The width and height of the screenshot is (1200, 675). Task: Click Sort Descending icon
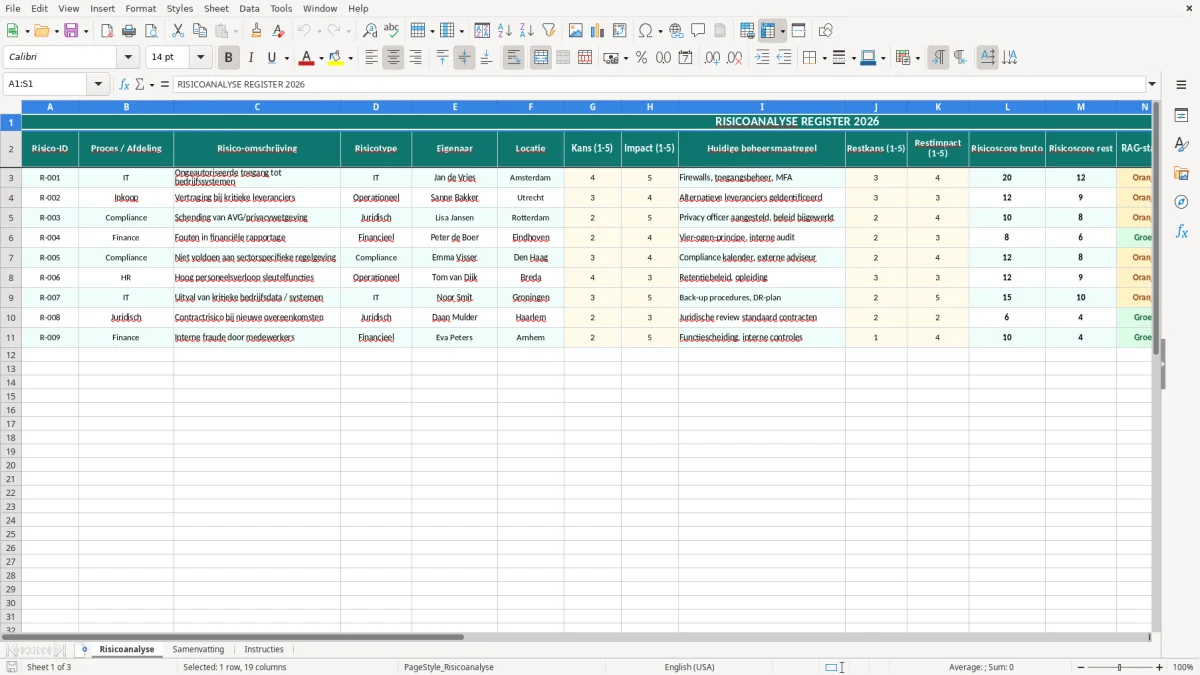point(527,31)
